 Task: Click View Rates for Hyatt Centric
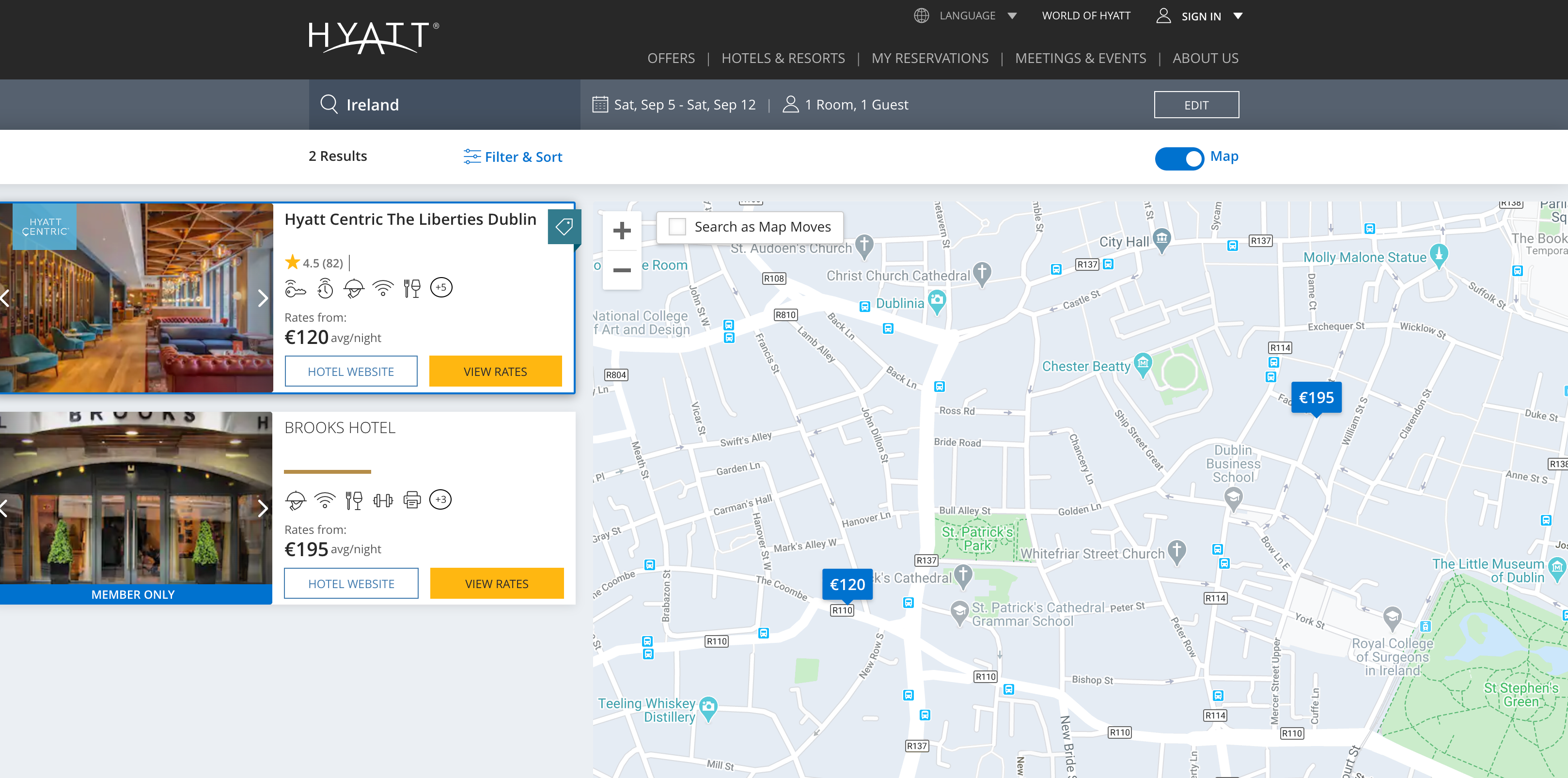click(495, 372)
